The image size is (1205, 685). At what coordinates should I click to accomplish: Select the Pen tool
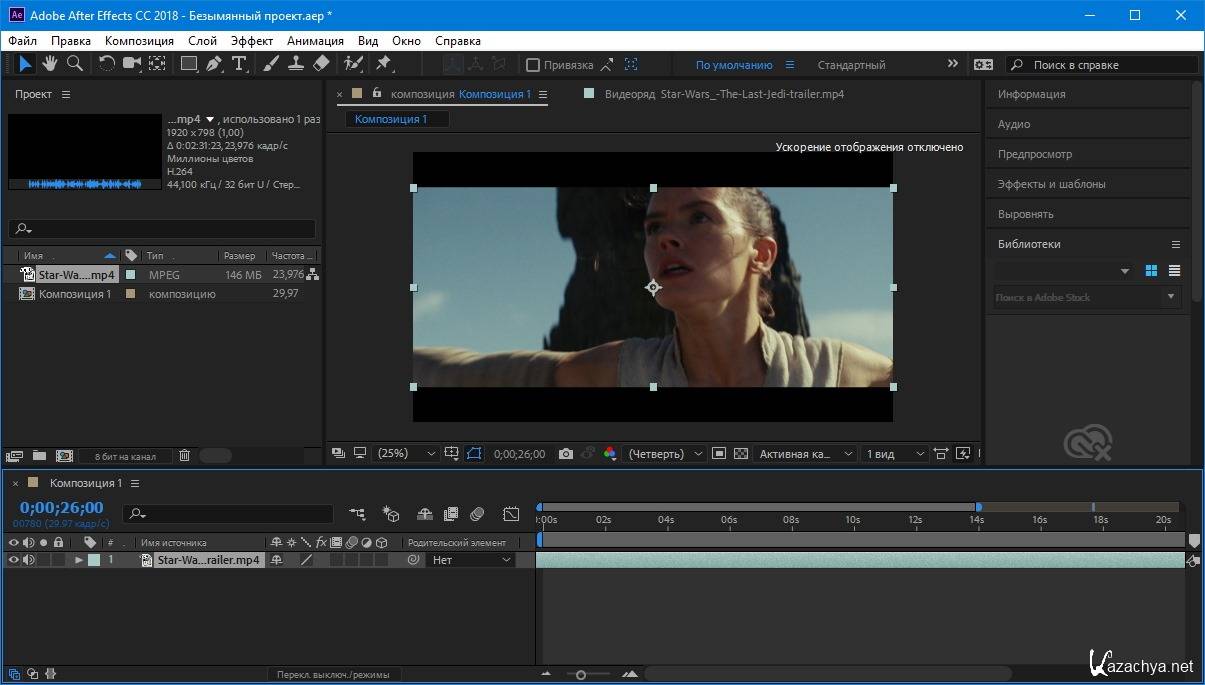214,64
